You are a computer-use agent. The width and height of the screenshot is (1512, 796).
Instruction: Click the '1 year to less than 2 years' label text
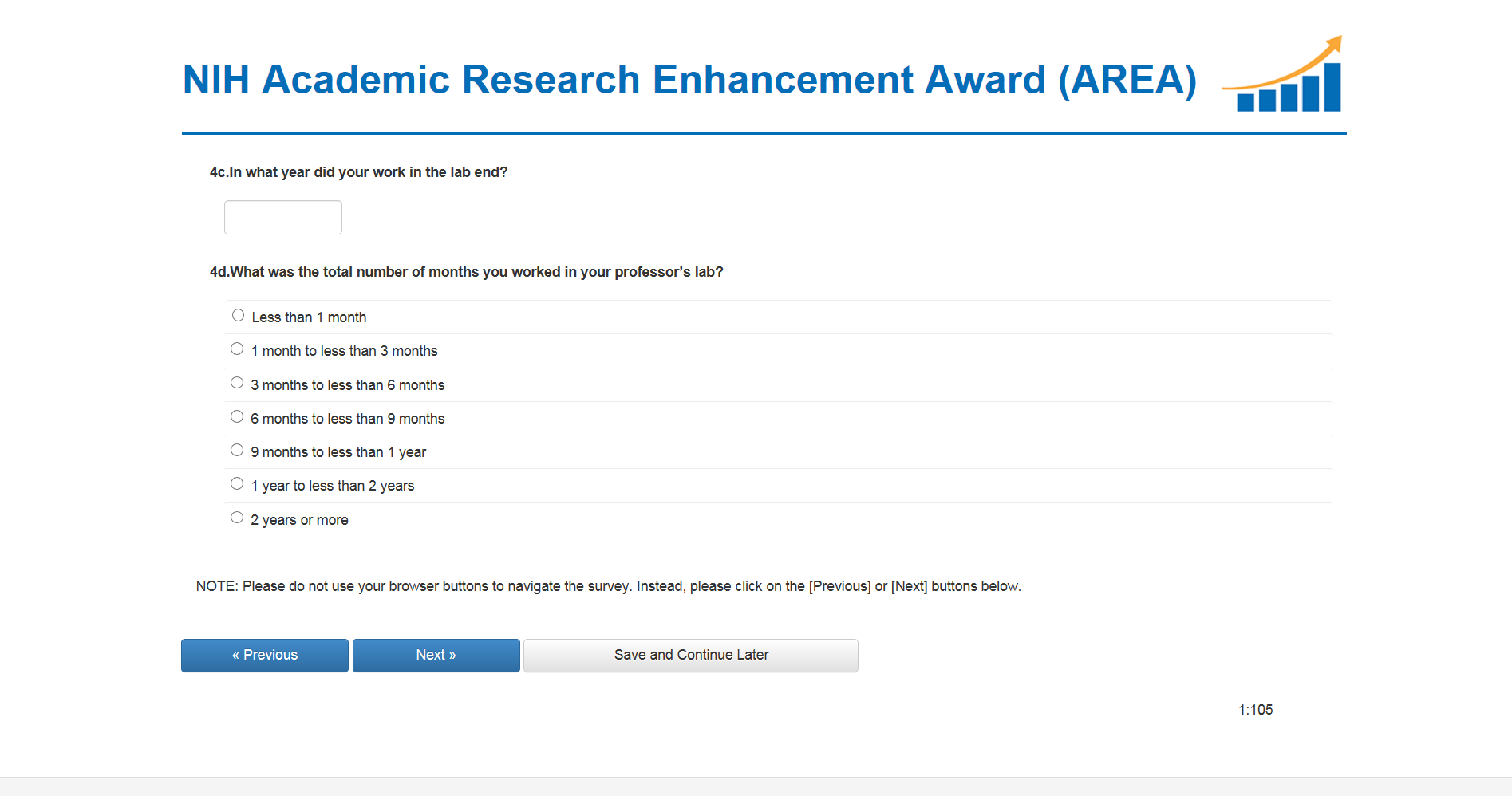coord(333,486)
